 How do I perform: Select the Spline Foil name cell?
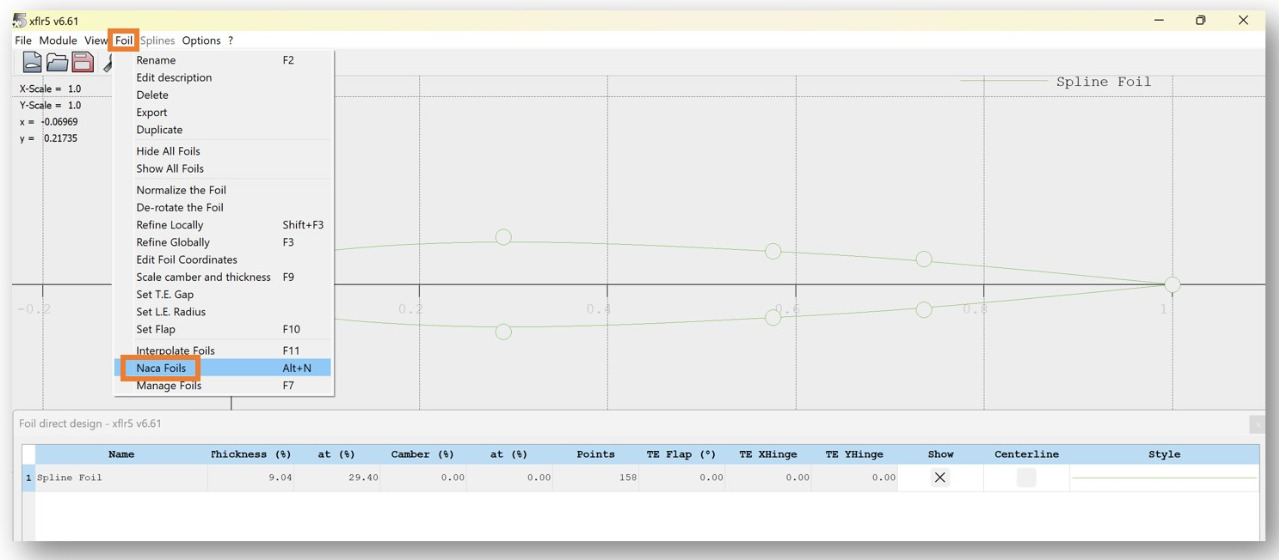click(x=120, y=478)
